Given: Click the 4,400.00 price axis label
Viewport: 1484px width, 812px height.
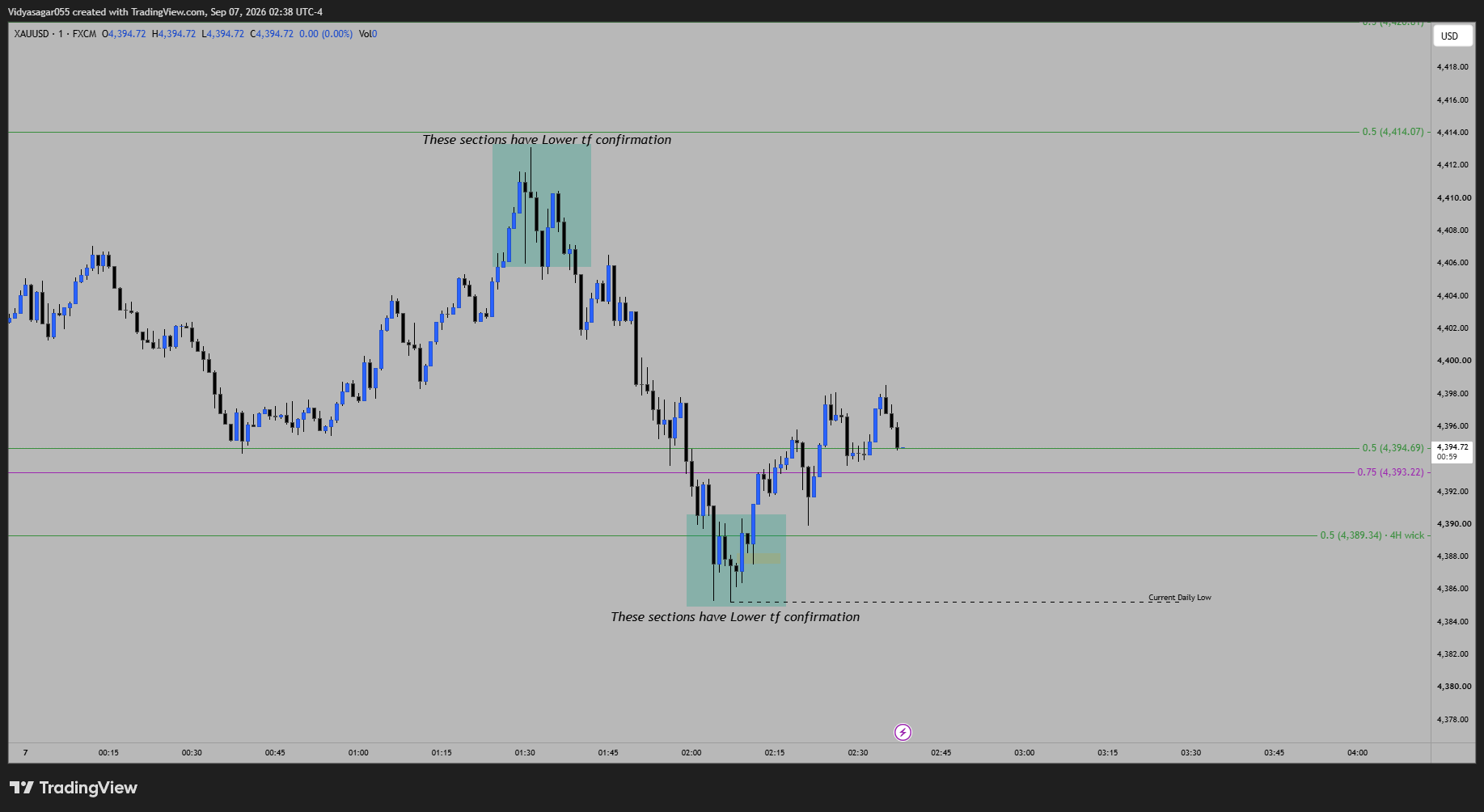Looking at the screenshot, I should click(x=1453, y=361).
